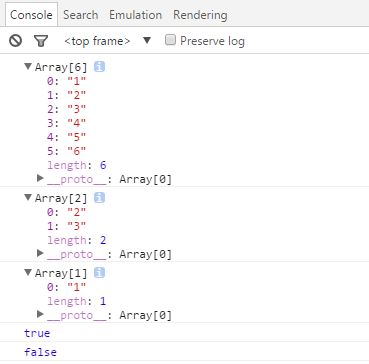Expand __proto__ under Array[1]
369x364 pixels.
(40, 314)
